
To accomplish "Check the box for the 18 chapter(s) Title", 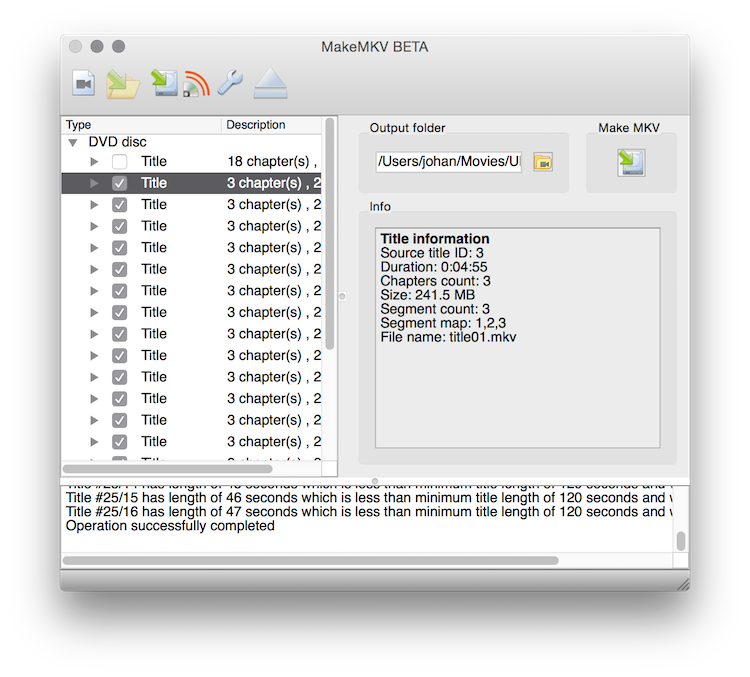I will tap(119, 162).
